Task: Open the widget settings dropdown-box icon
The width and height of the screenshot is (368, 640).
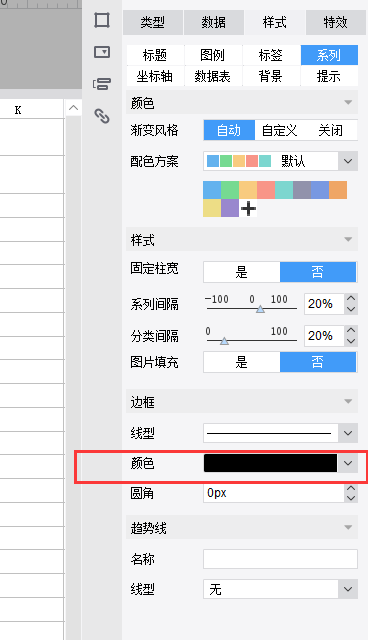Action: click(102, 52)
